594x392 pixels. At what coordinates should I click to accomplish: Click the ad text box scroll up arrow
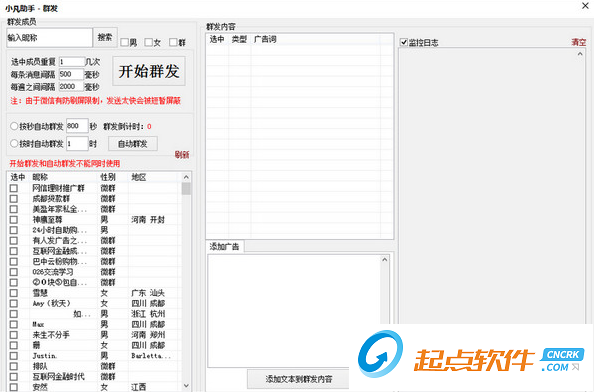coord(385,259)
